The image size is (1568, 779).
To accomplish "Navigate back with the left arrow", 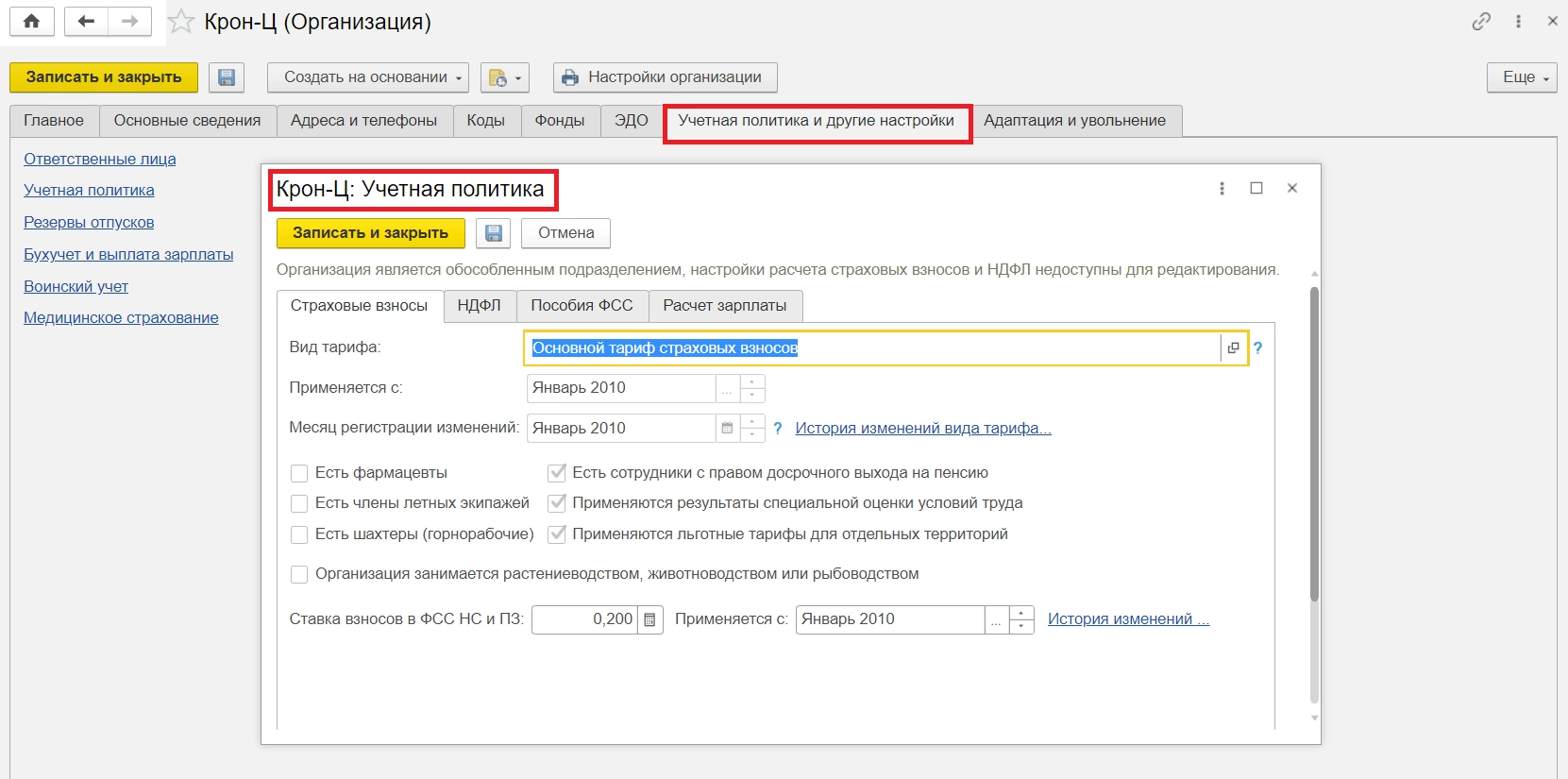I will click(86, 22).
